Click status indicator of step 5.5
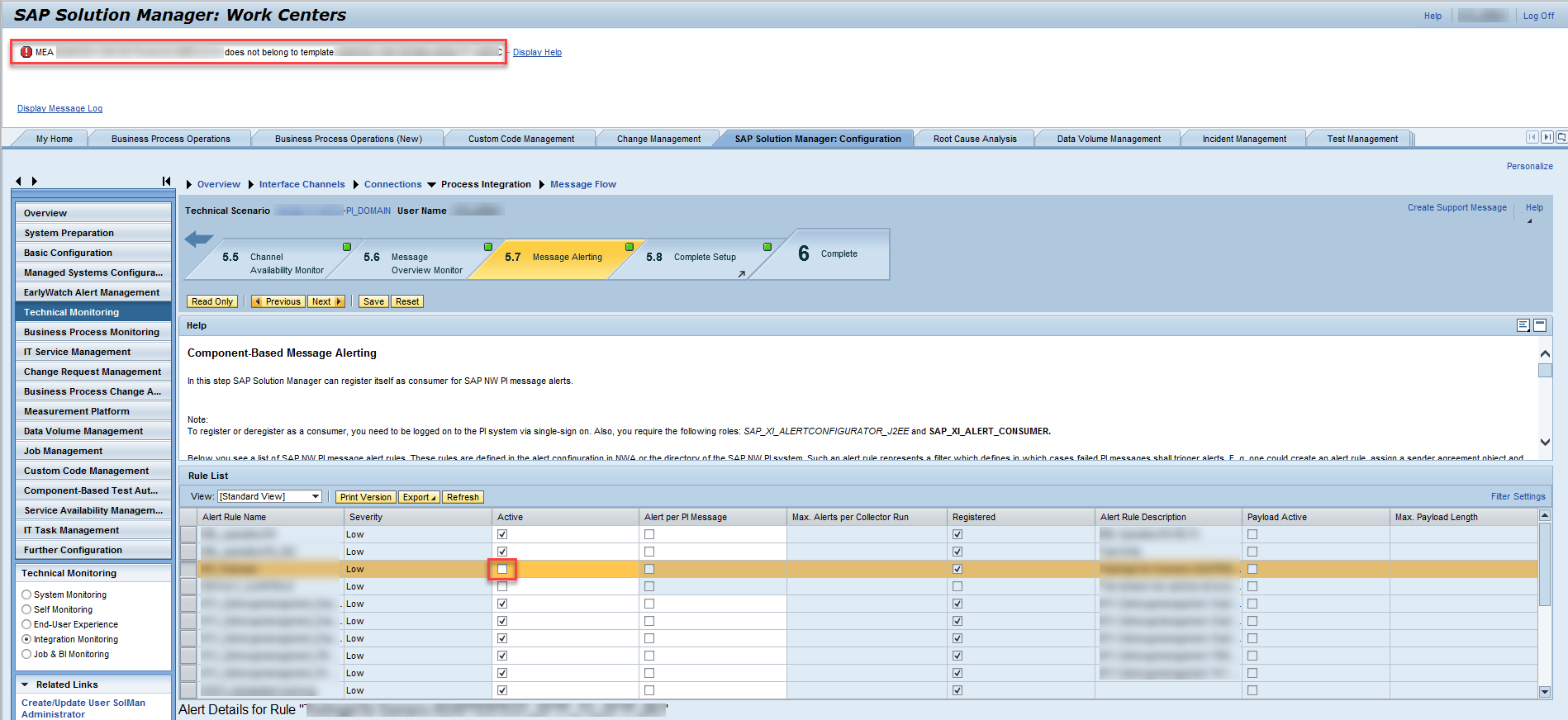This screenshot has height=720, width=1568. click(x=347, y=247)
